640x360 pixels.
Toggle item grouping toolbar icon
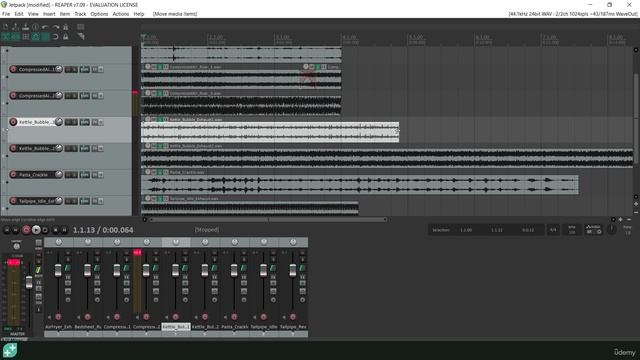point(16,37)
